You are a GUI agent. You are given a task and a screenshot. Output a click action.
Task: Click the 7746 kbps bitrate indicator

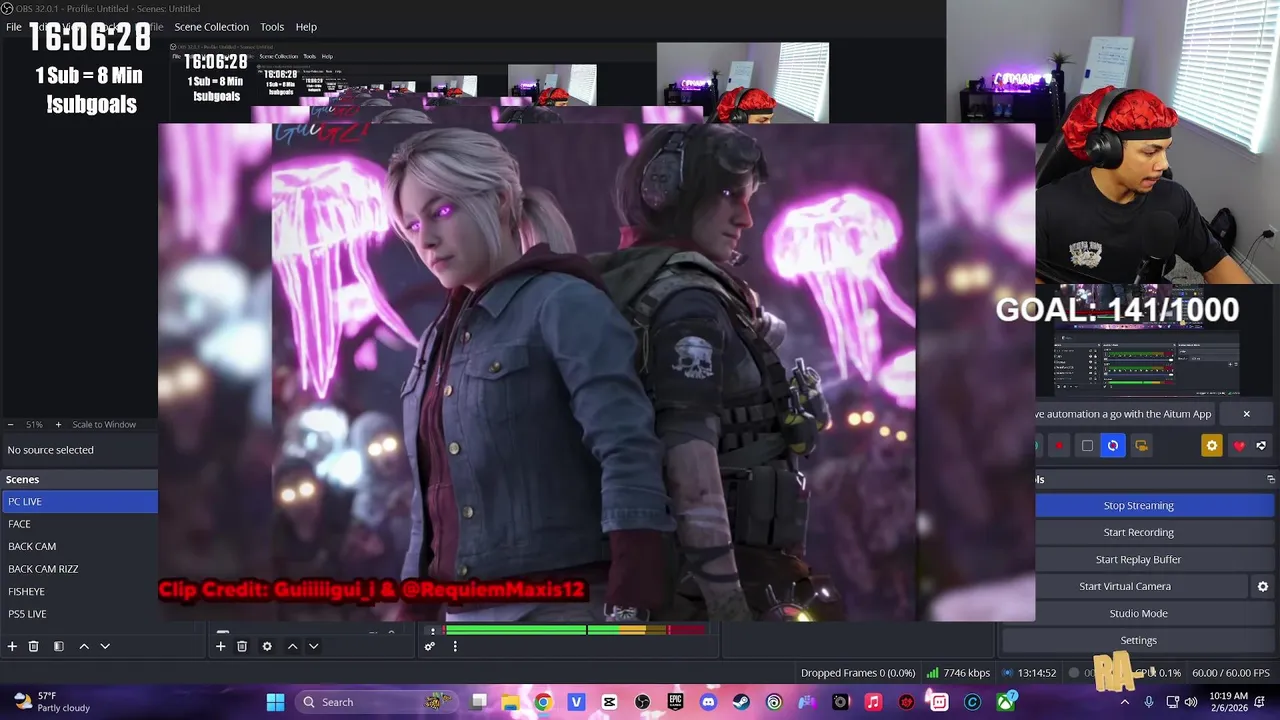point(958,673)
